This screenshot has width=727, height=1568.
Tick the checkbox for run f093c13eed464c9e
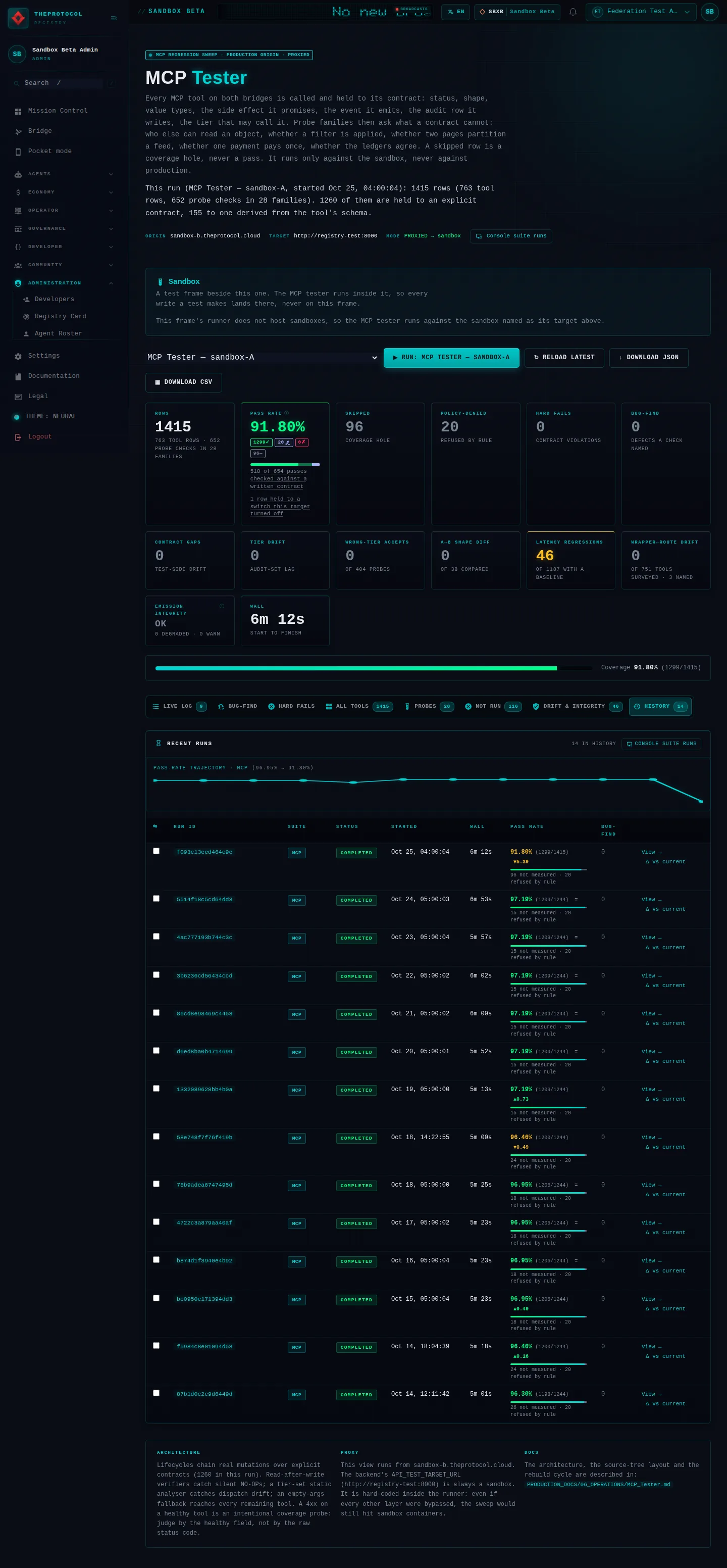tap(157, 851)
